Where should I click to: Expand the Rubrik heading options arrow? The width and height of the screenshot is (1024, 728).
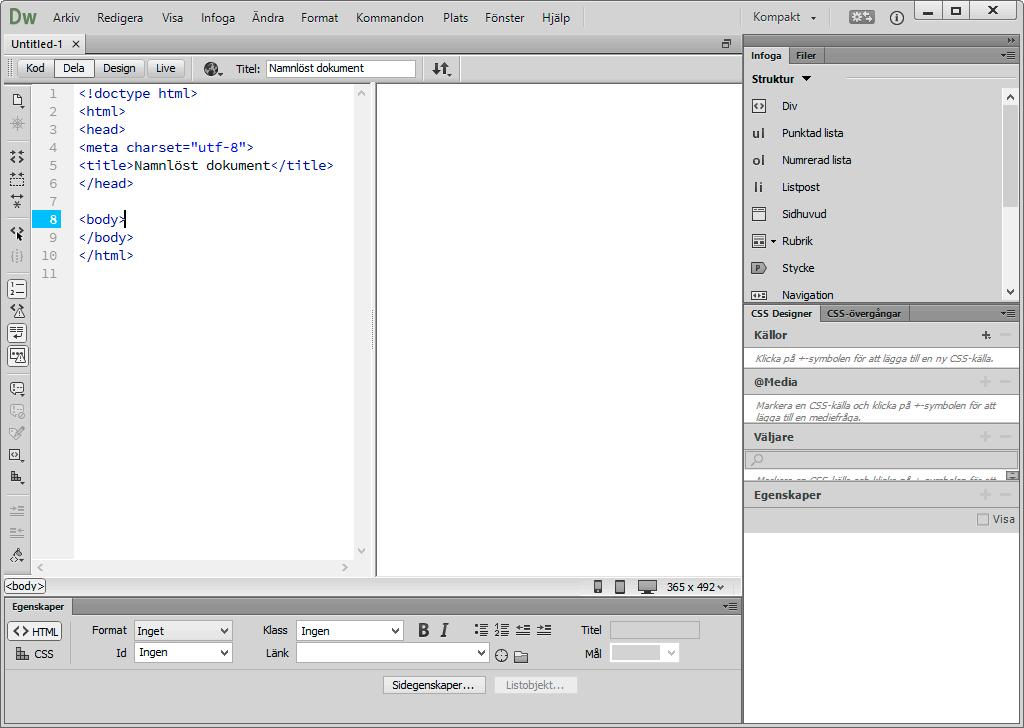[773, 242]
